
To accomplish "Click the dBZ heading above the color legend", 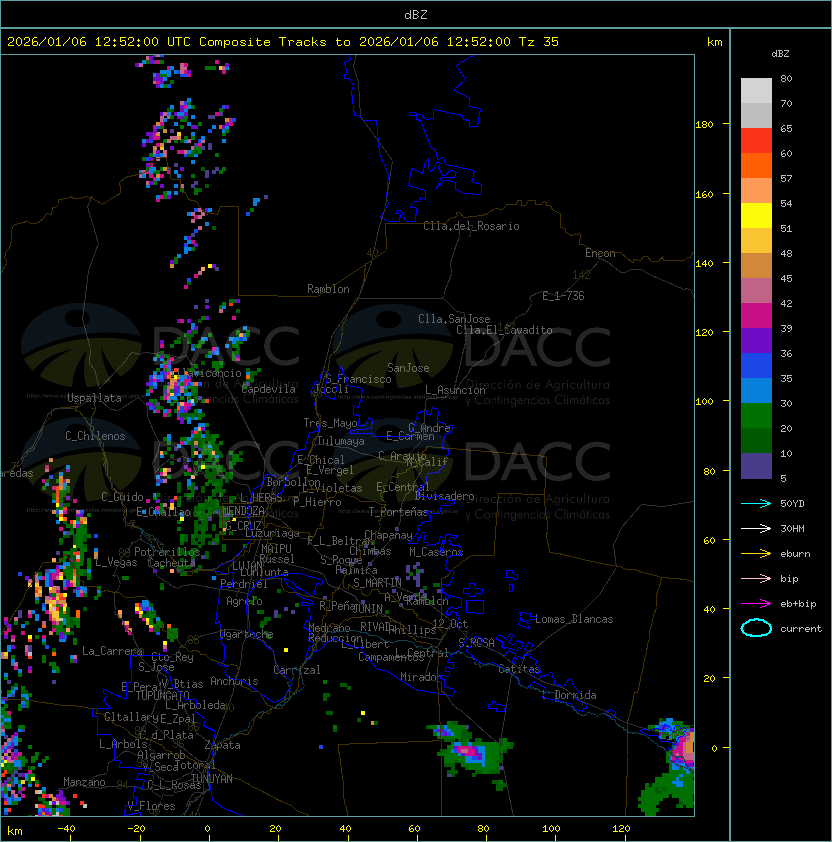I will click(x=780, y=54).
